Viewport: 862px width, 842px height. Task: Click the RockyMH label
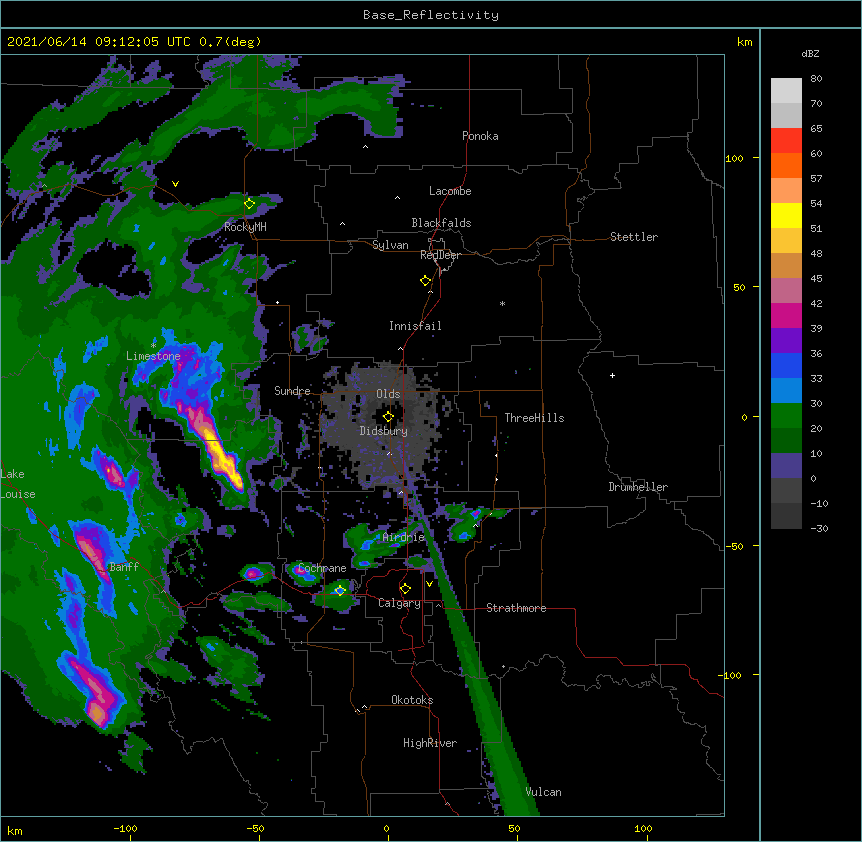[245, 227]
